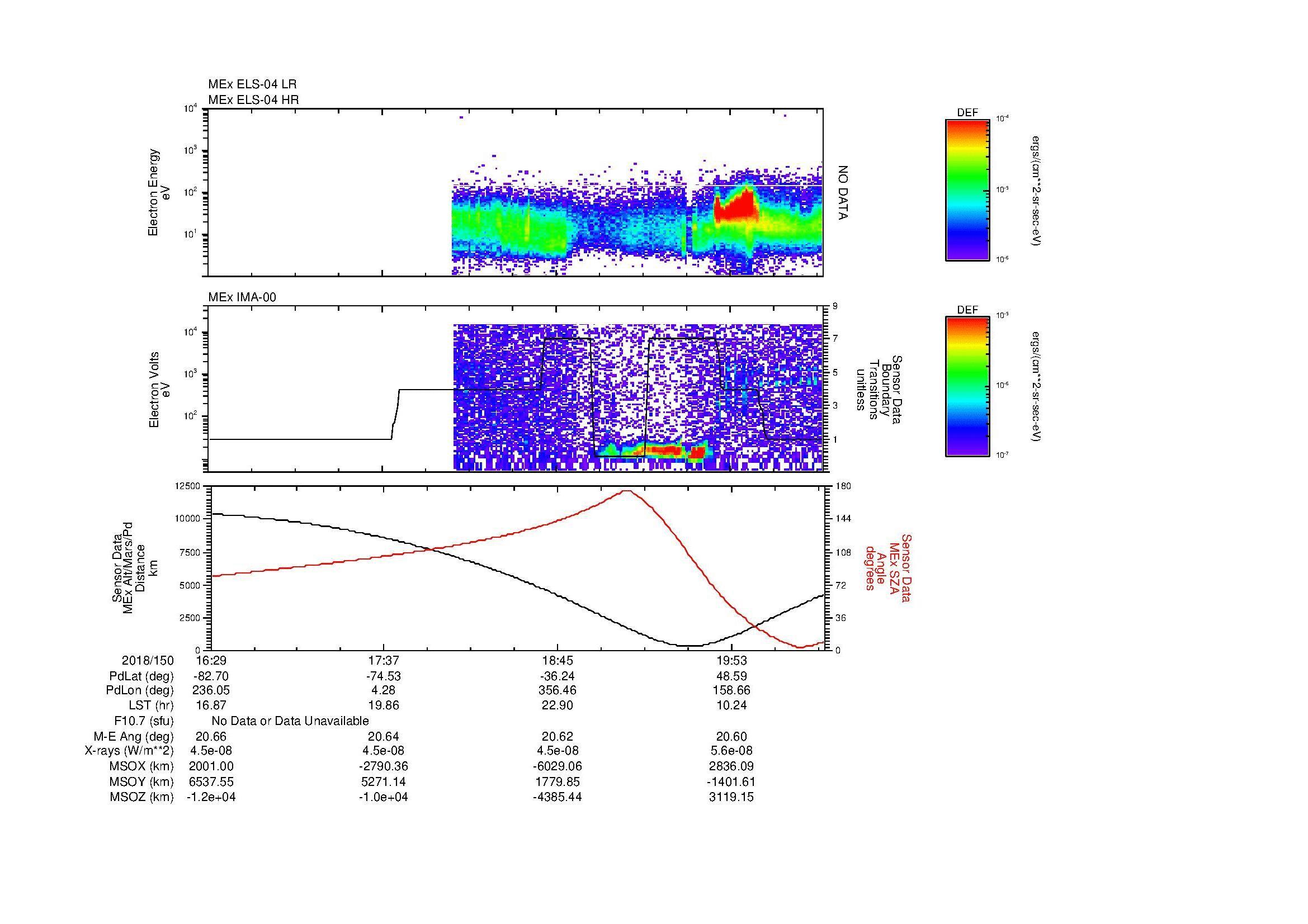The height and width of the screenshot is (924, 1308).
Task: Click the PdLat value '-36.24'
Action: (x=558, y=676)
